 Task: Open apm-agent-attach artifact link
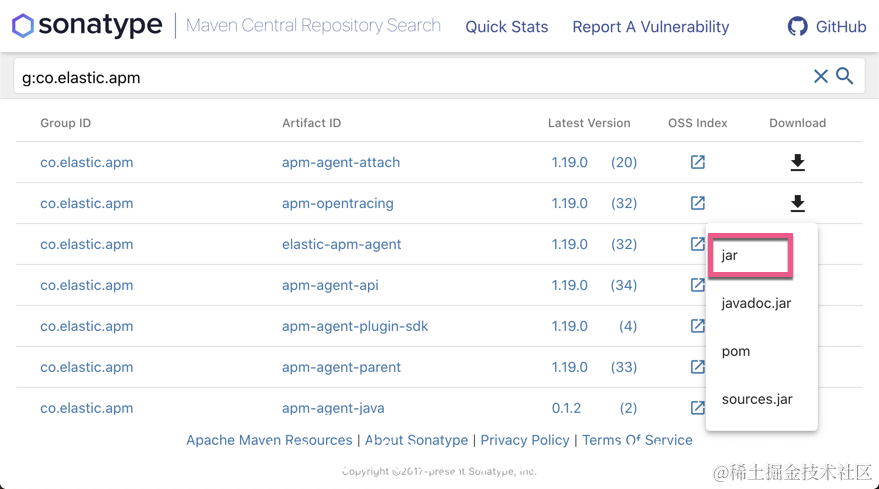tap(341, 162)
